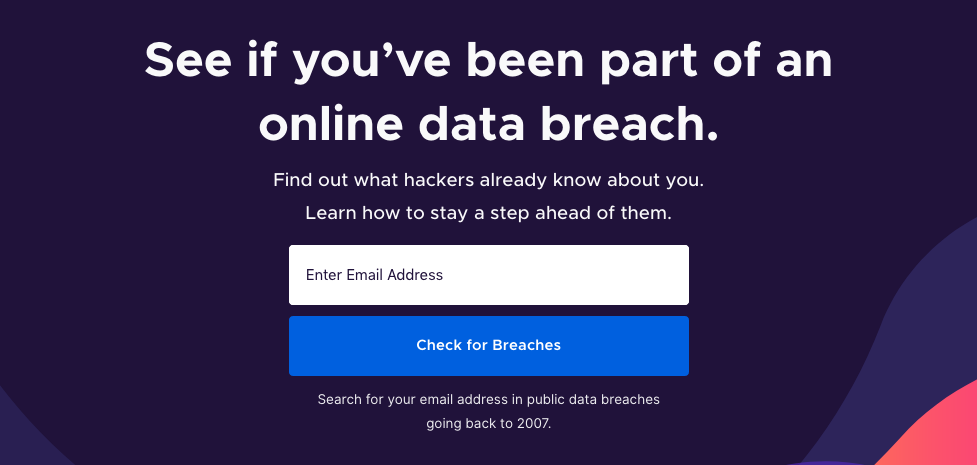Click the words 'public data breaches' in the caption
The image size is (977, 465).
pyautogui.click(x=593, y=399)
